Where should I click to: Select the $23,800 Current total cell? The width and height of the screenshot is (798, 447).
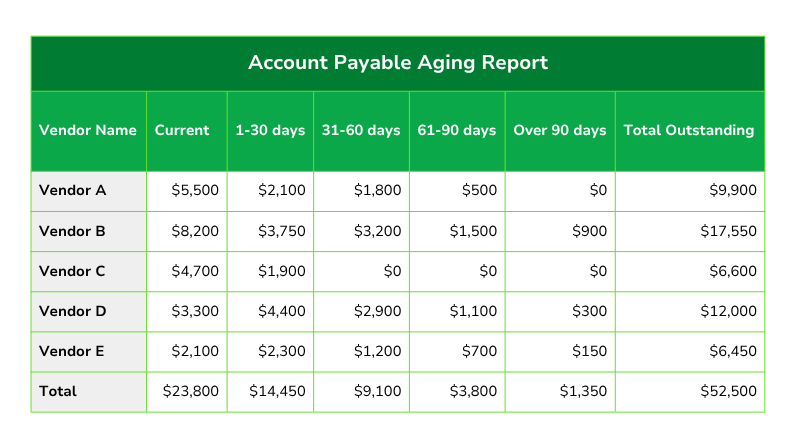187,392
